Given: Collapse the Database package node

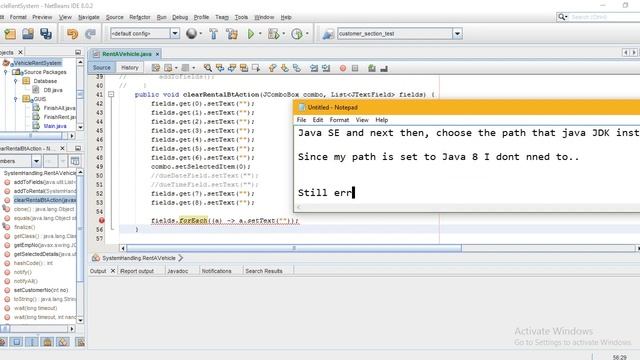Looking at the screenshot, I should tap(16, 81).
